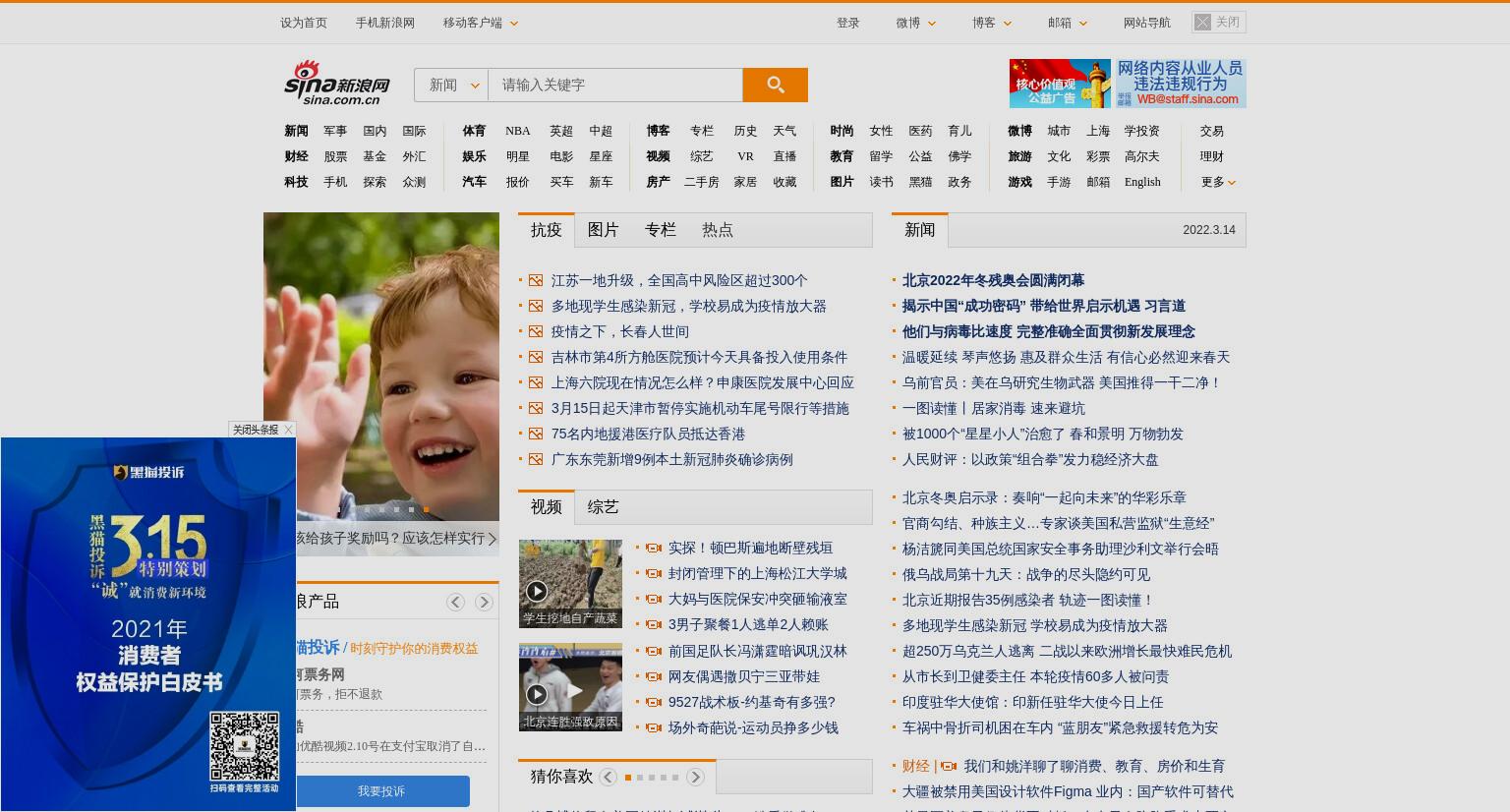1510x812 pixels.
Task: Play the Beijing victory video thumbnail
Action: pos(570,687)
